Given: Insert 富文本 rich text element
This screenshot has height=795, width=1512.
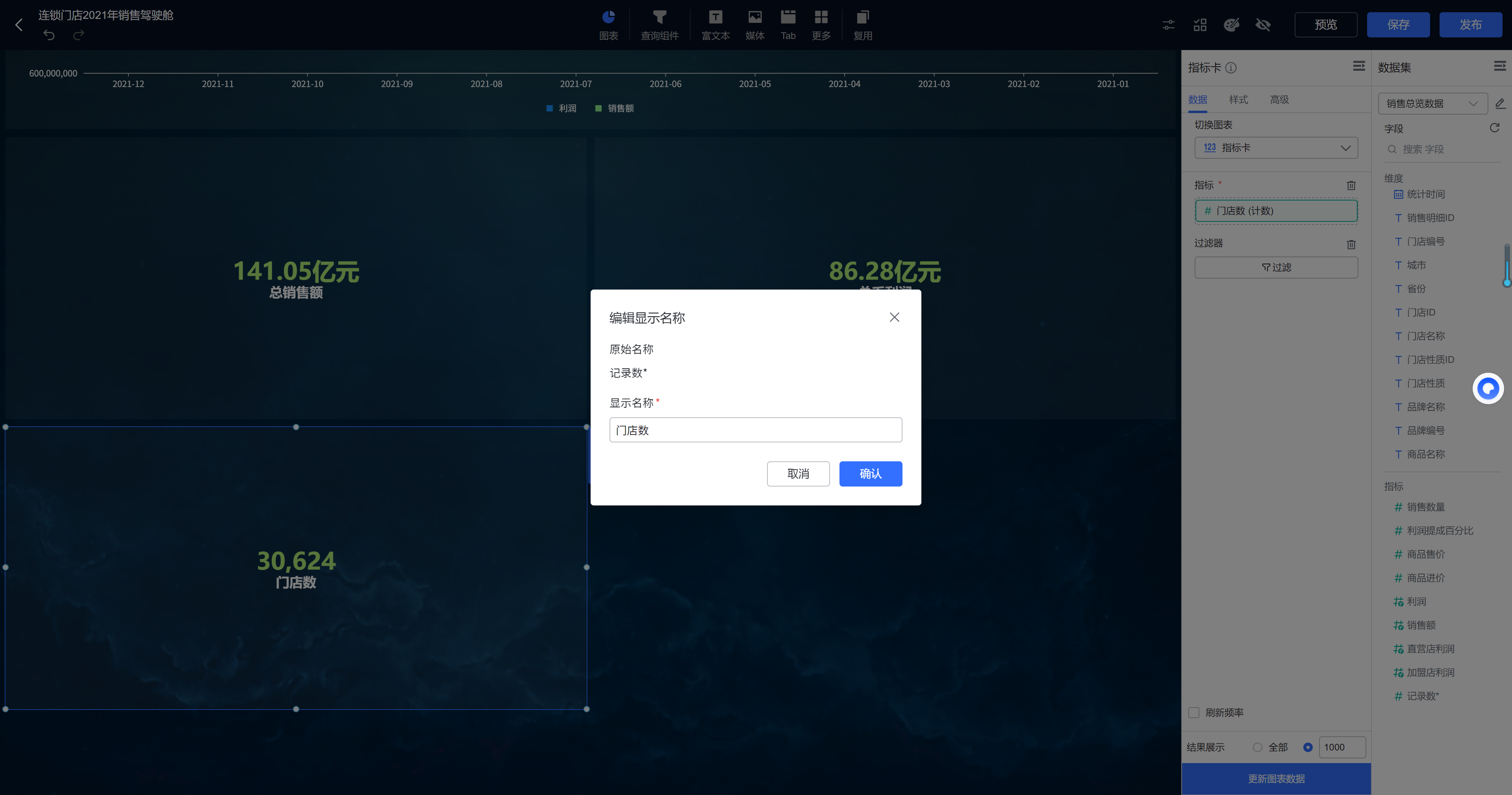Looking at the screenshot, I should coord(715,25).
